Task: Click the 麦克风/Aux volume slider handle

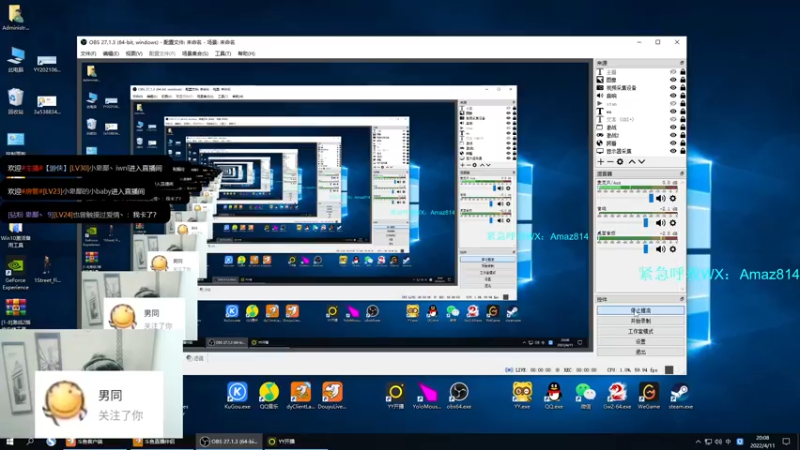Action: pyautogui.click(x=651, y=198)
